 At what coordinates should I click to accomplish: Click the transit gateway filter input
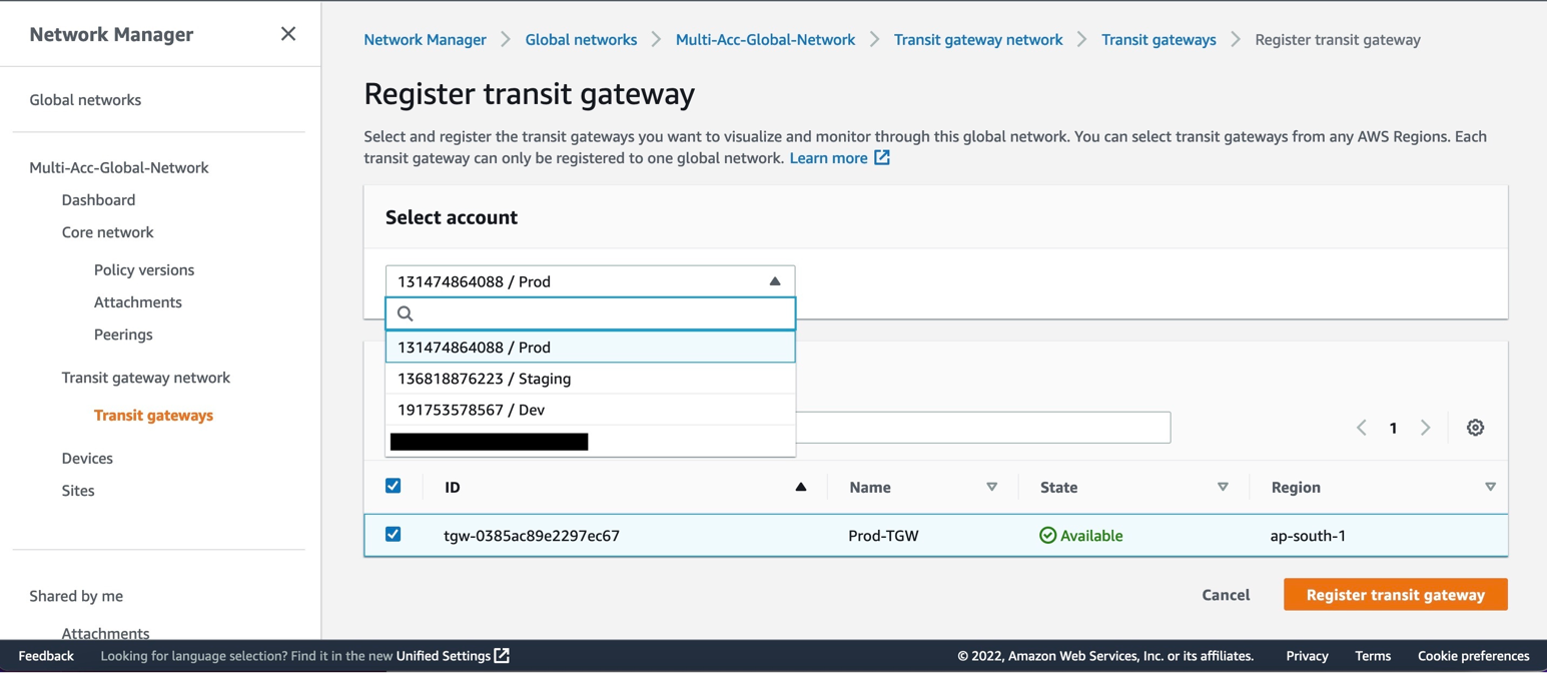984,428
